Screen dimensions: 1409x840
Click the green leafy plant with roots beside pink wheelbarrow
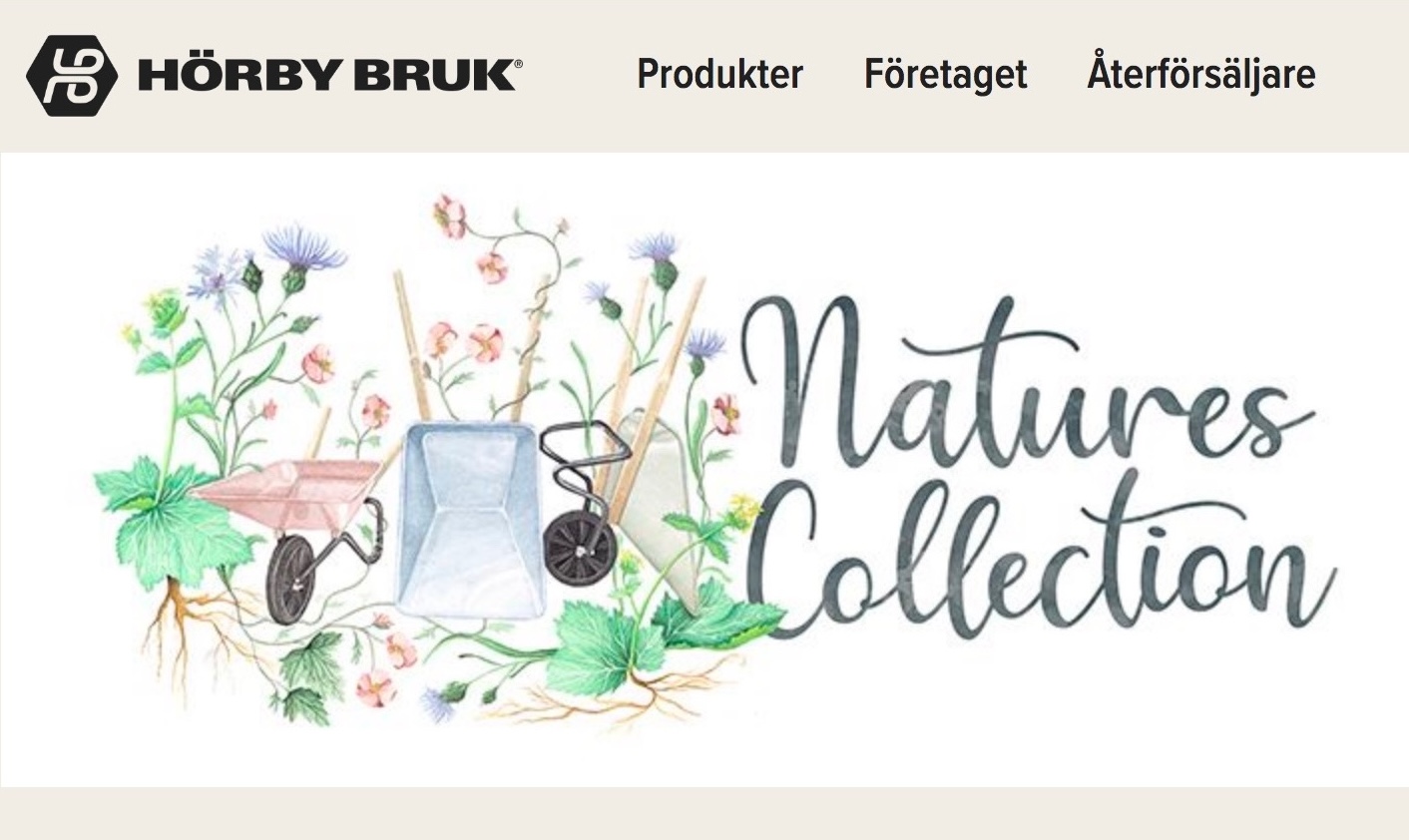168,539
